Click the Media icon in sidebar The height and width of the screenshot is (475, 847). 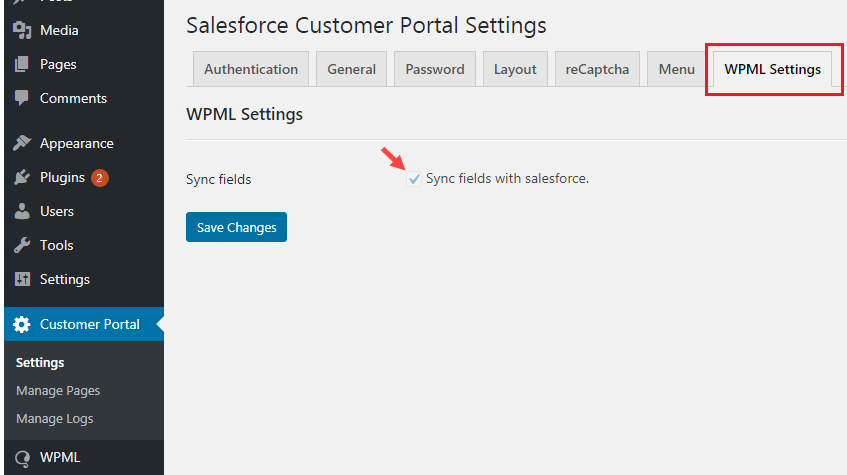(21, 30)
